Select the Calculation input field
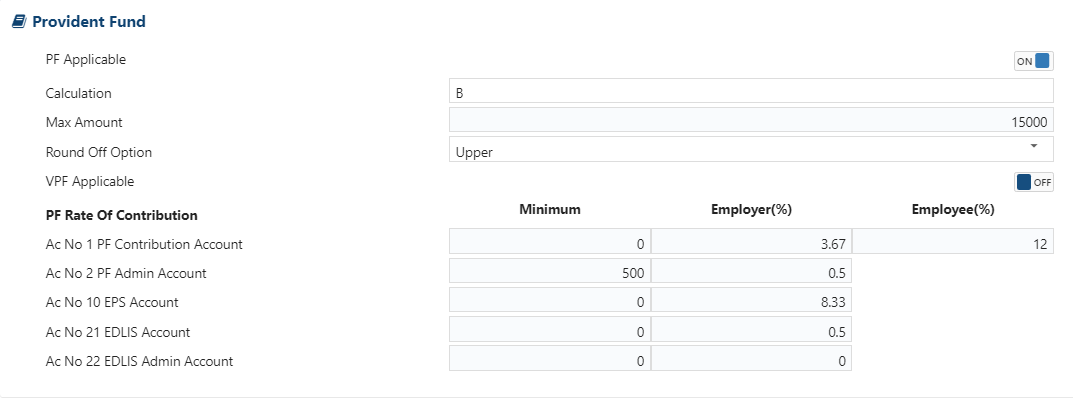Screen dimensions: 1073x398 751,91
